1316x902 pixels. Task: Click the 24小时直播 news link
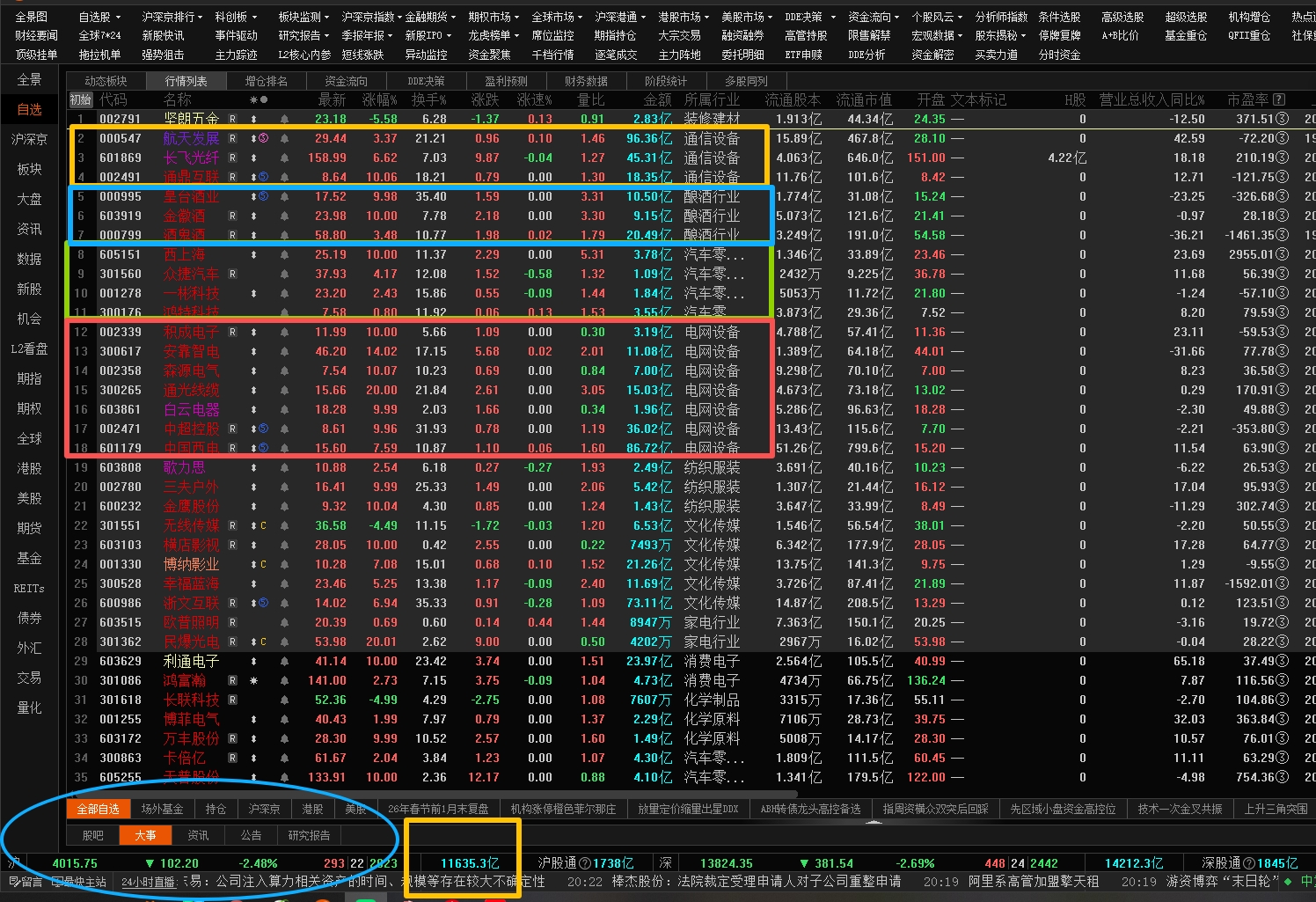click(x=149, y=882)
